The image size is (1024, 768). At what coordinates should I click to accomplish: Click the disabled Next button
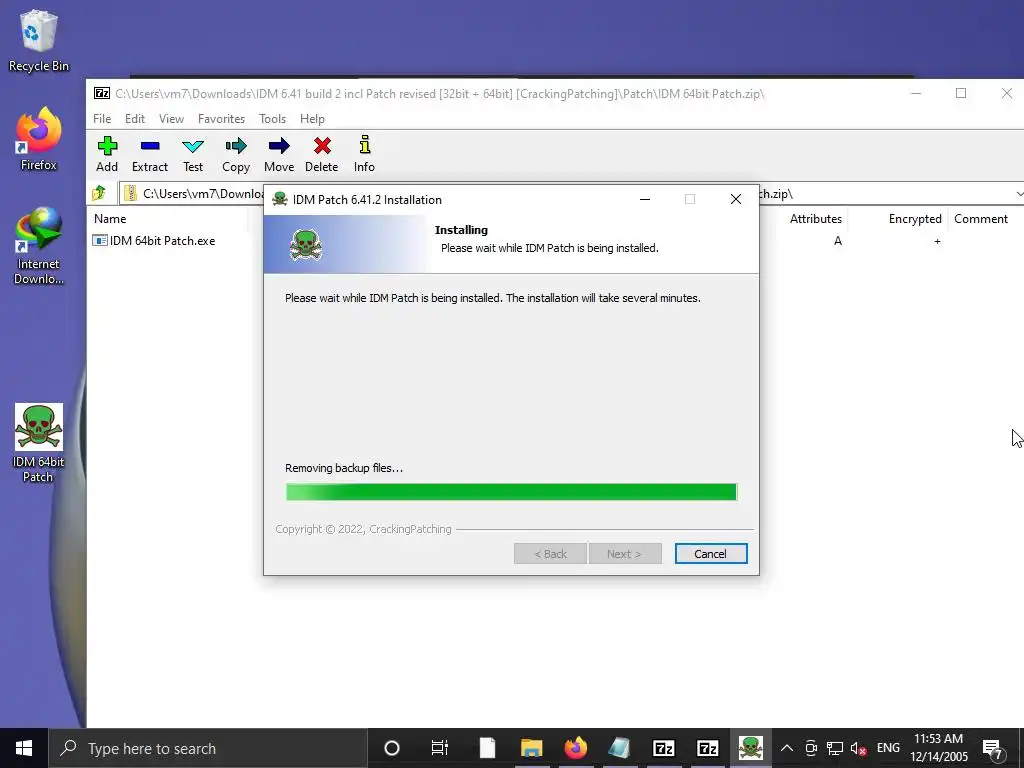(625, 554)
